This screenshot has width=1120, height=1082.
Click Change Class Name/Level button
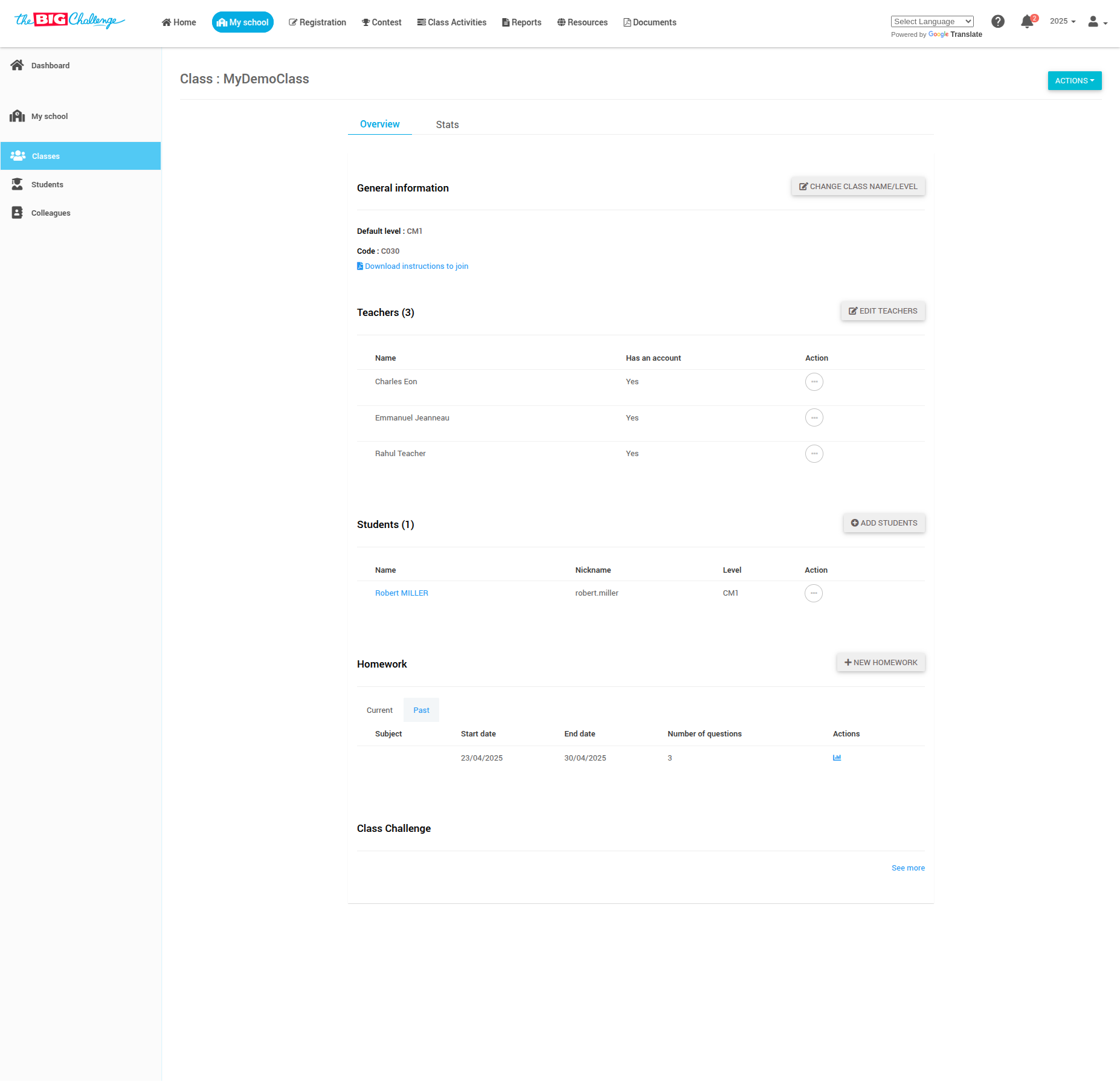coord(858,187)
